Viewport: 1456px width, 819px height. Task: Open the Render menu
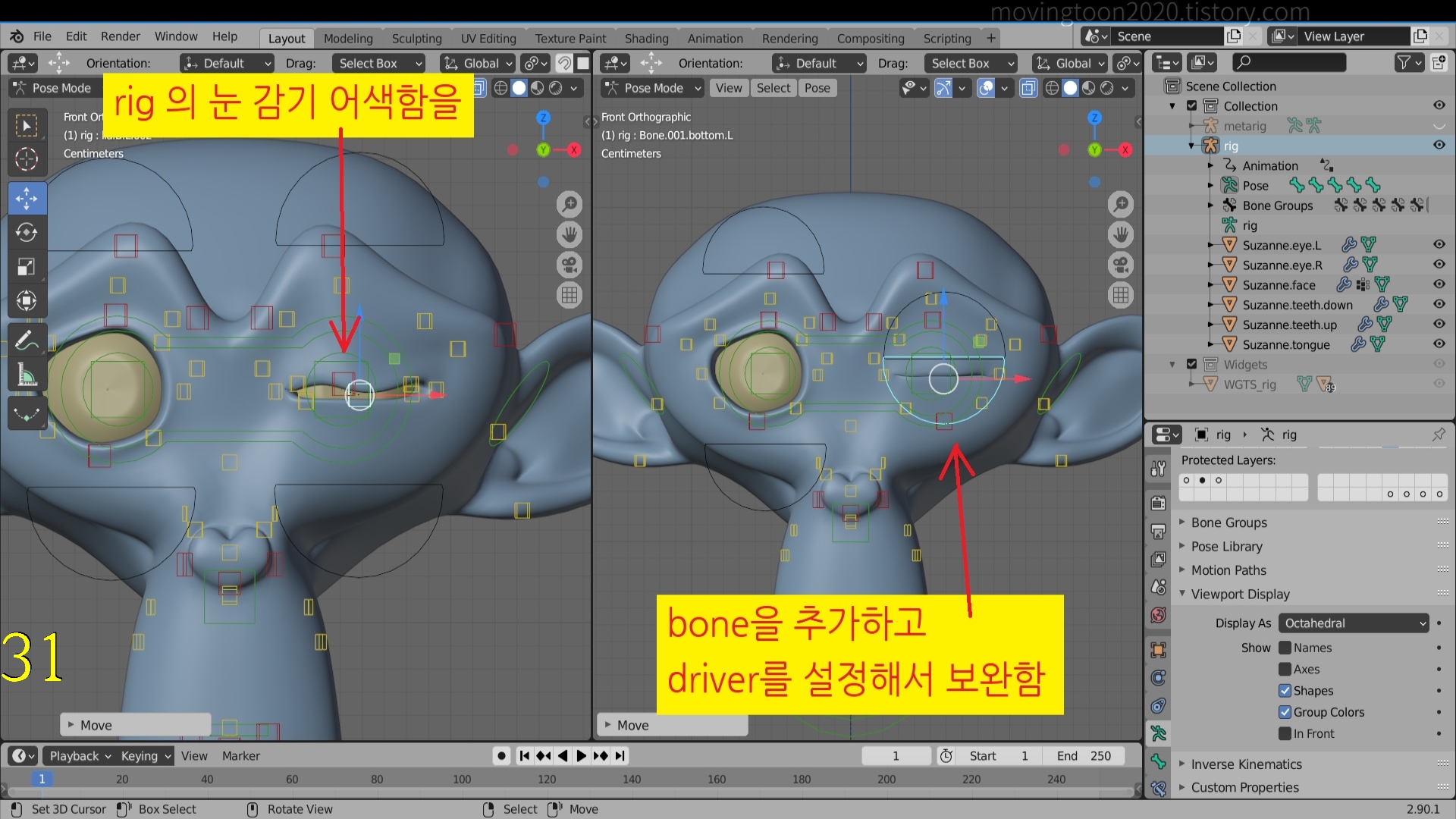pyautogui.click(x=121, y=36)
